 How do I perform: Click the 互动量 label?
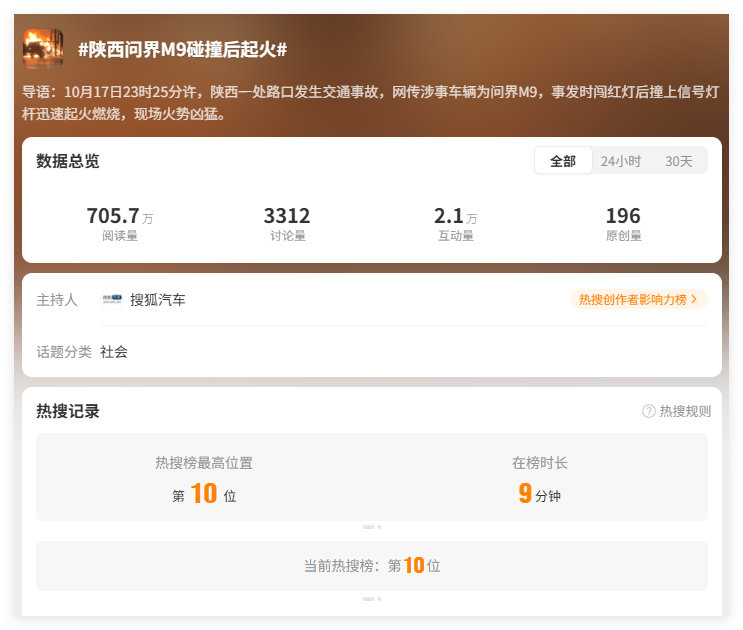456,235
